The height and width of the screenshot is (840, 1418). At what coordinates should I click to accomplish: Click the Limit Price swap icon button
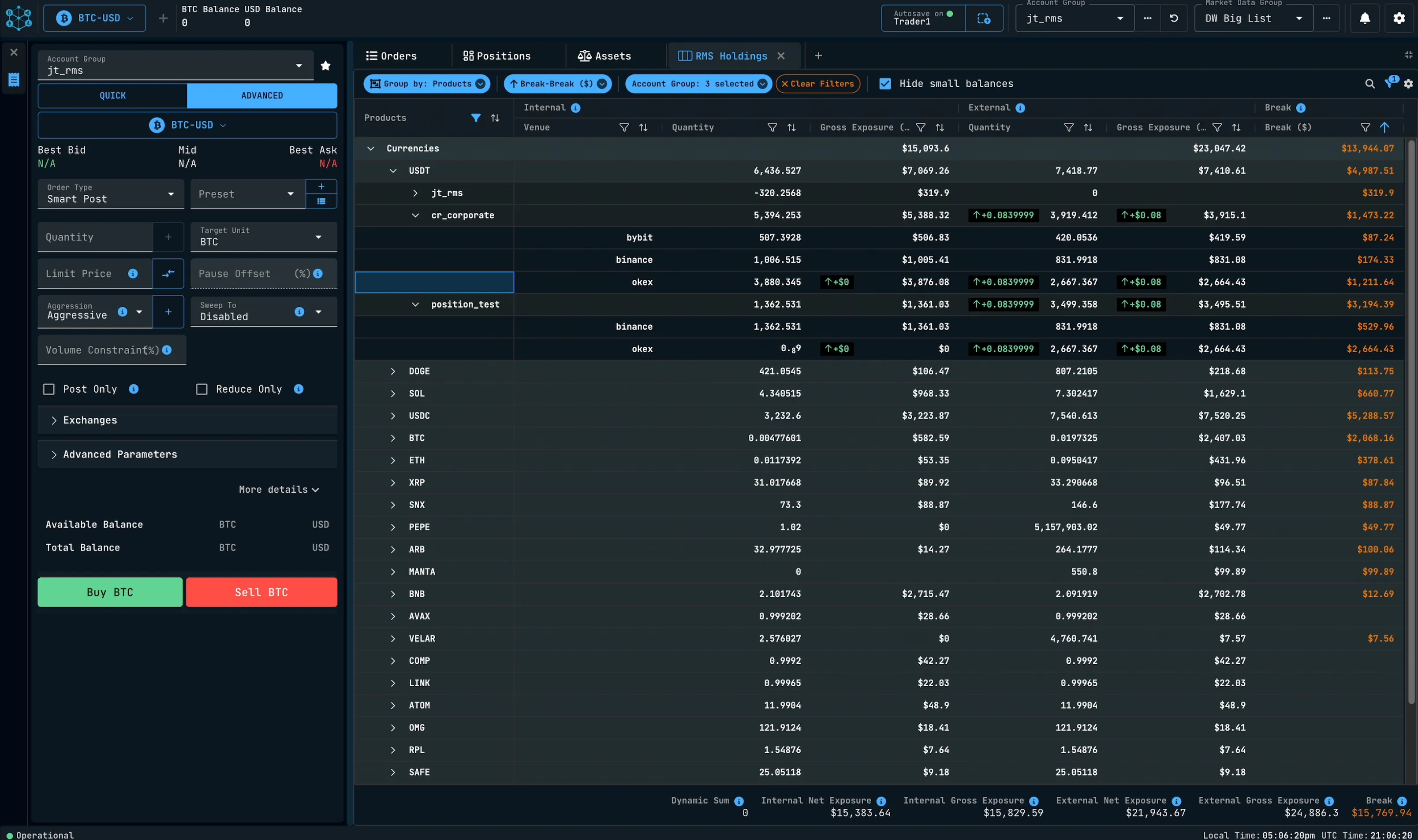(168, 273)
